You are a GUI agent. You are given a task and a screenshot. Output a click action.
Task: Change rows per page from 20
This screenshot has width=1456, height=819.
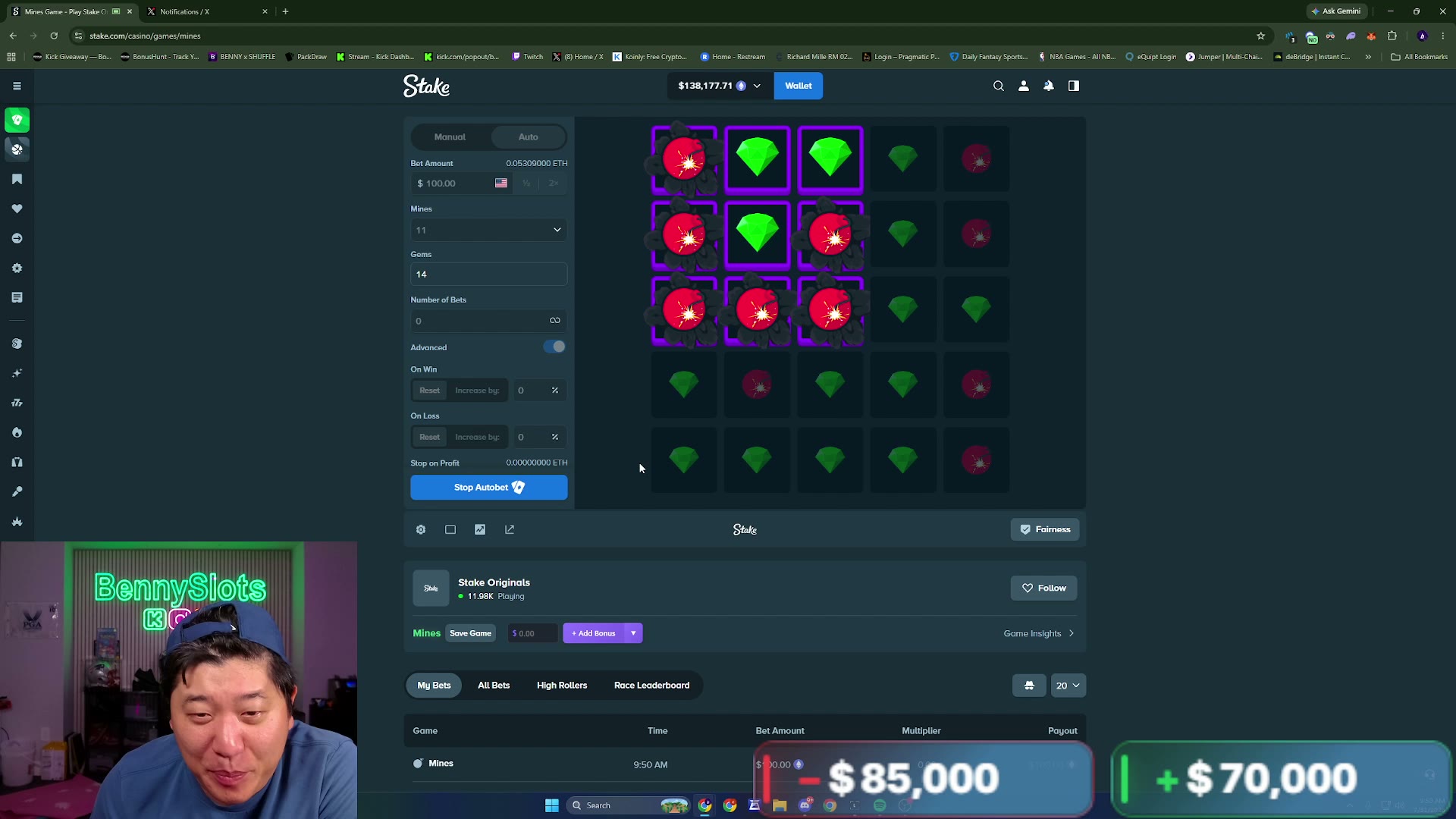[x=1068, y=686]
